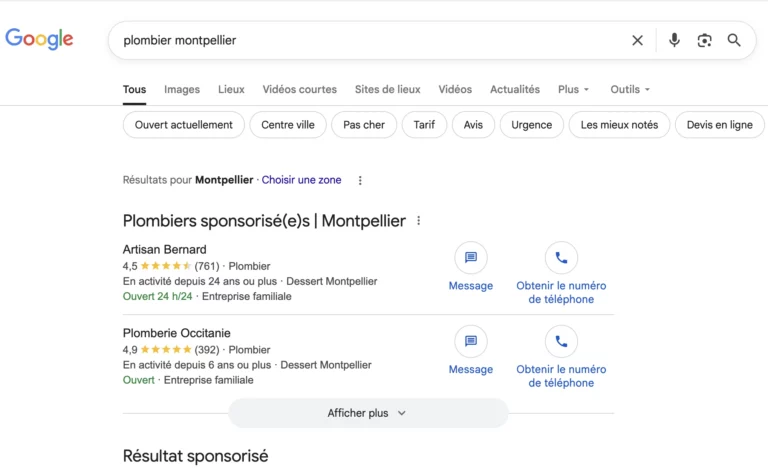Screen dimensions: 768x474
Task: Open the Artisan Bernard listing
Action: coord(165,249)
